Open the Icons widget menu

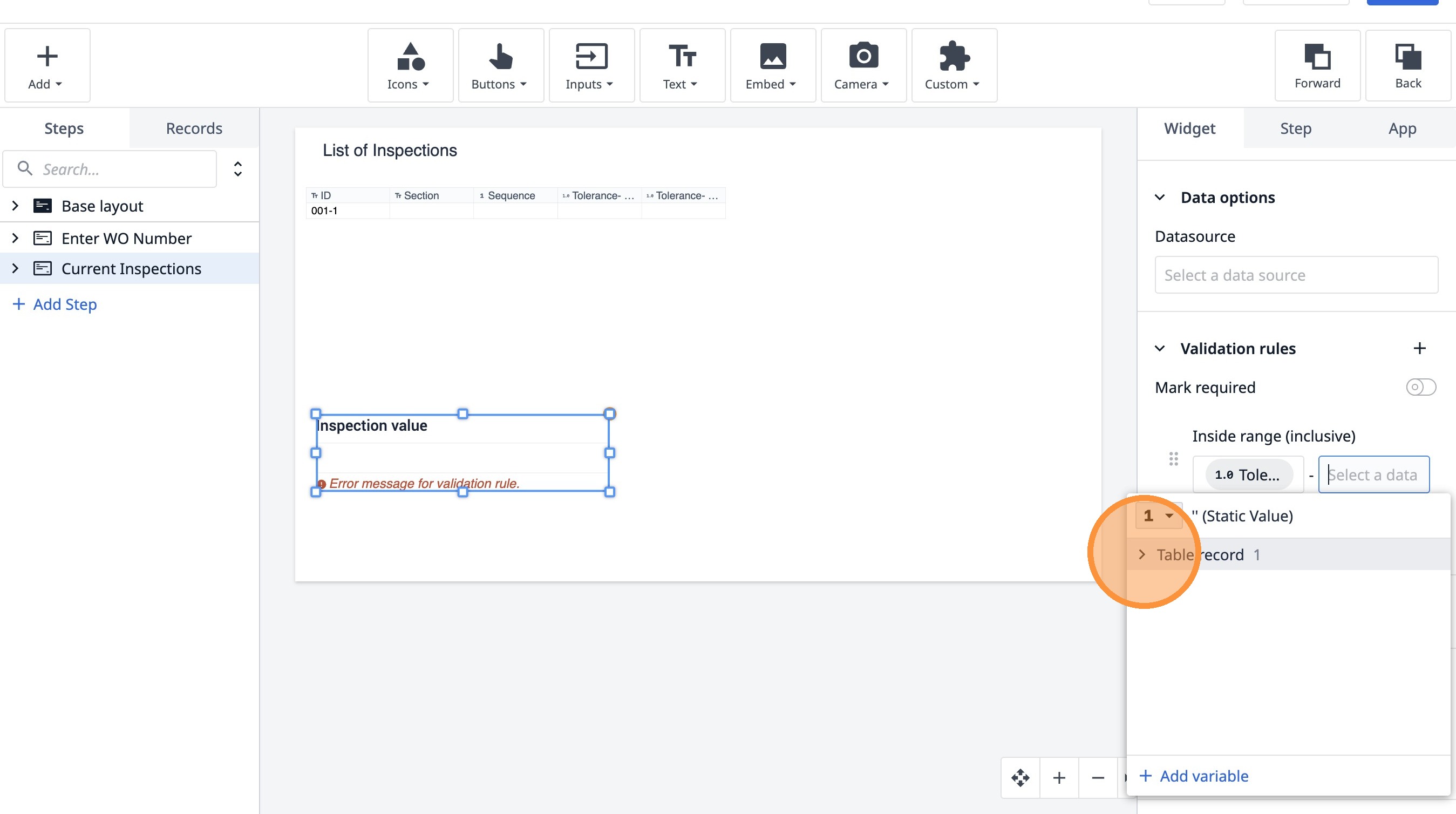pos(410,65)
